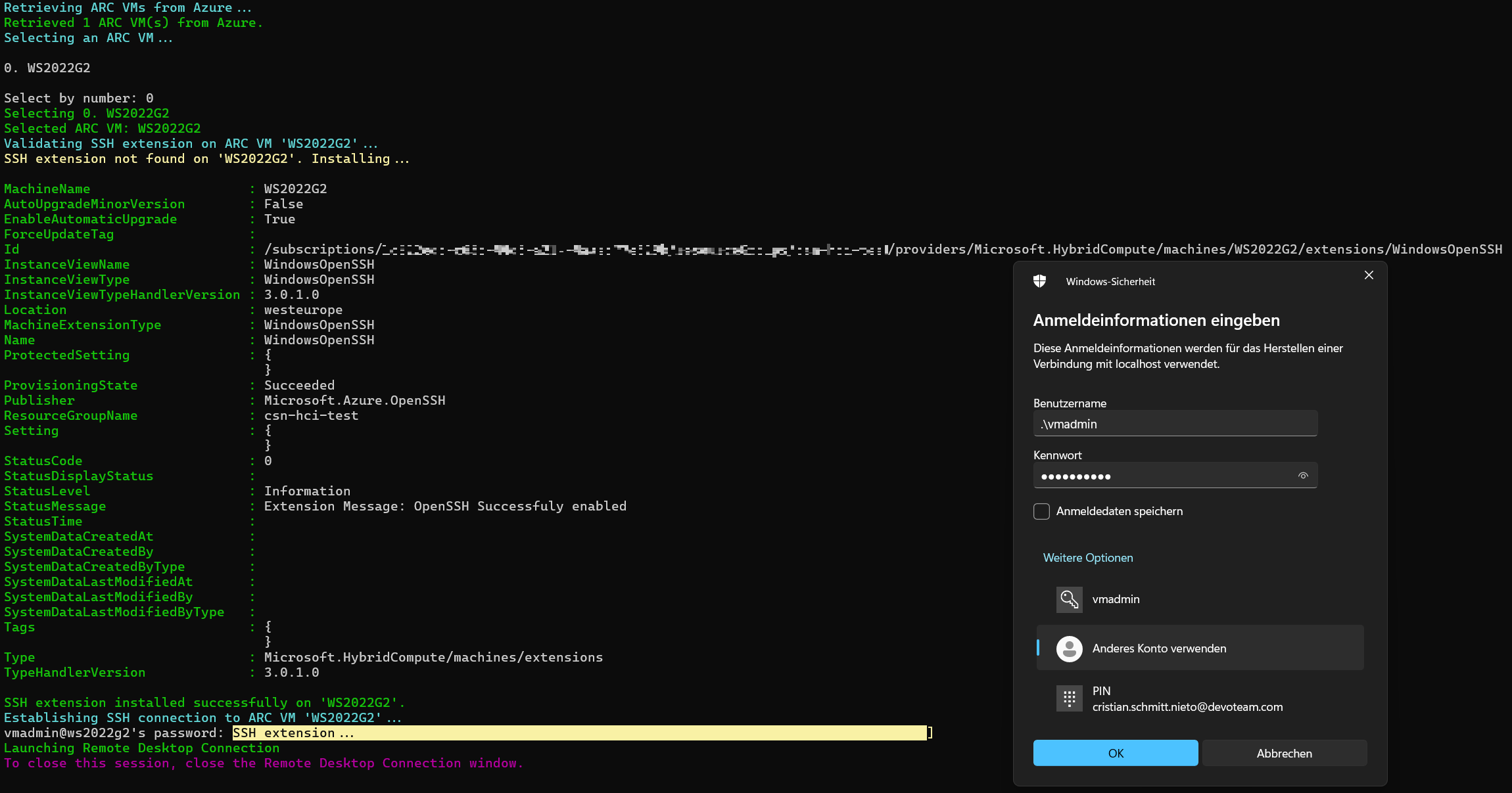Cancel with the Abbrechen button
Image resolution: width=1512 pixels, height=793 pixels.
coord(1285,753)
